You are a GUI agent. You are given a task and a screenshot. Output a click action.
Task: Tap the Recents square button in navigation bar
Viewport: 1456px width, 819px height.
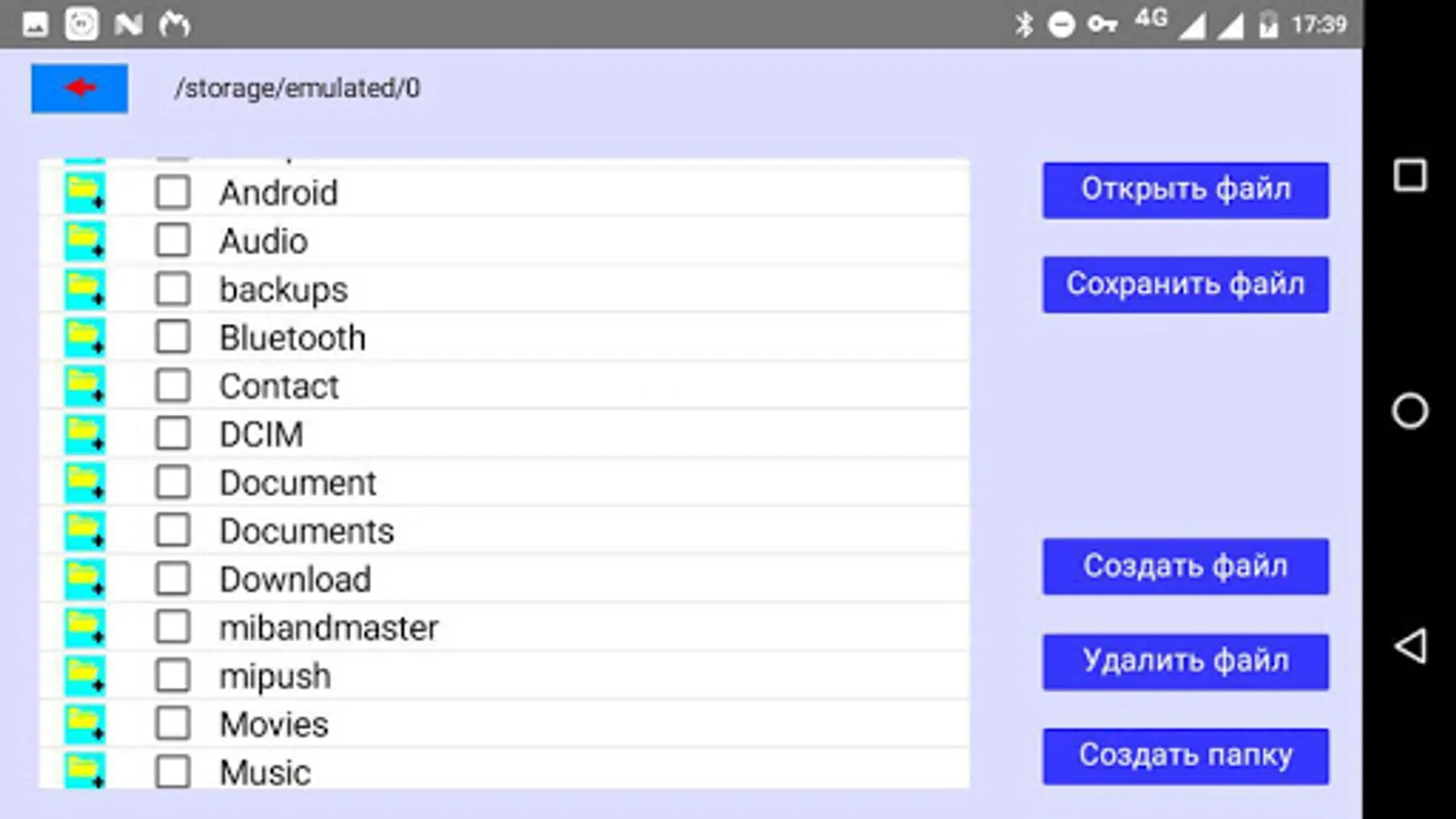[1408, 177]
